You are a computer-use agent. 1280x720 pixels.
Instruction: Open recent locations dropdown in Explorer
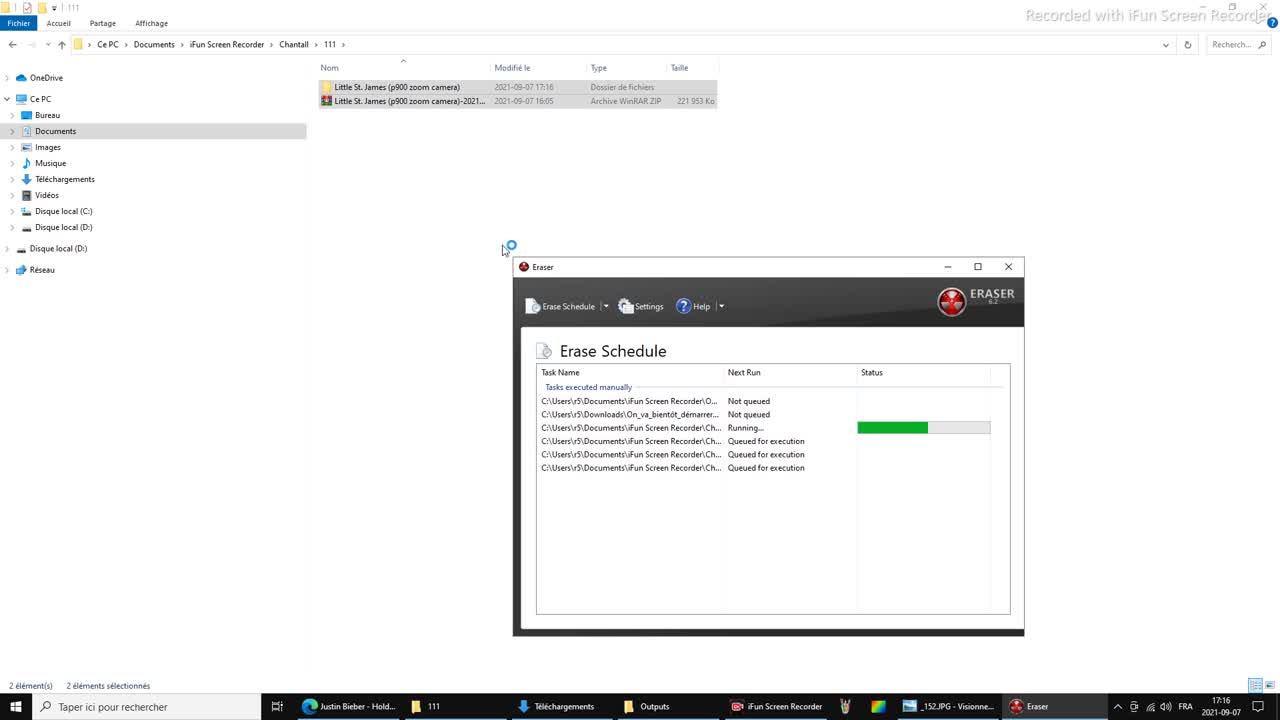point(48,44)
